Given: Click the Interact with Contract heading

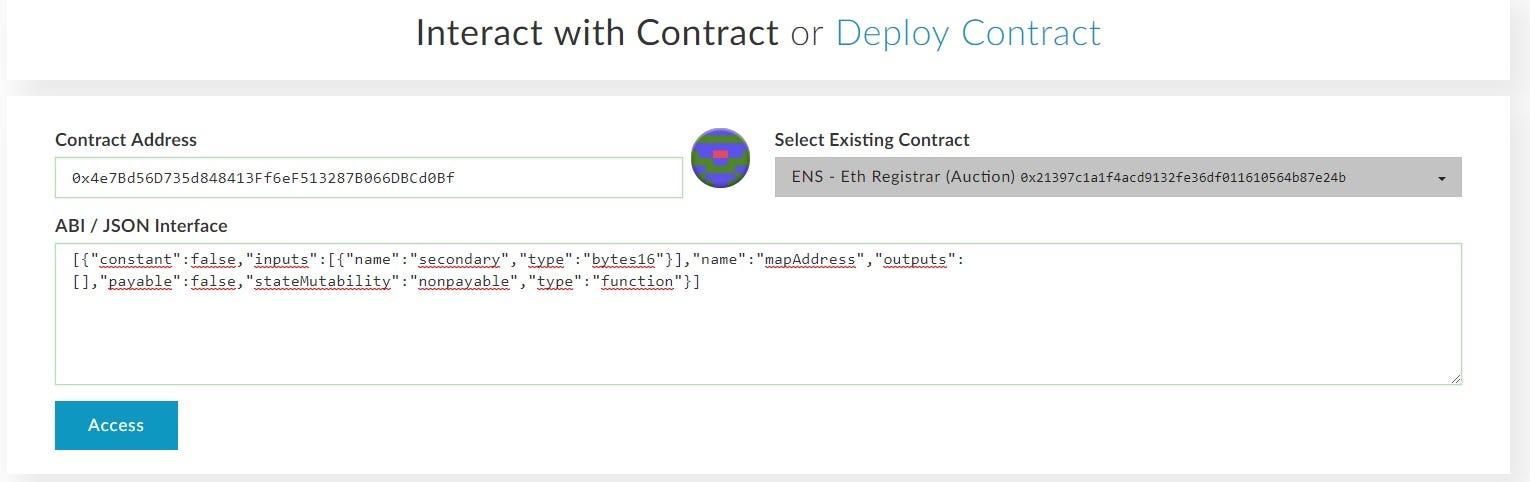Looking at the screenshot, I should click(x=597, y=33).
